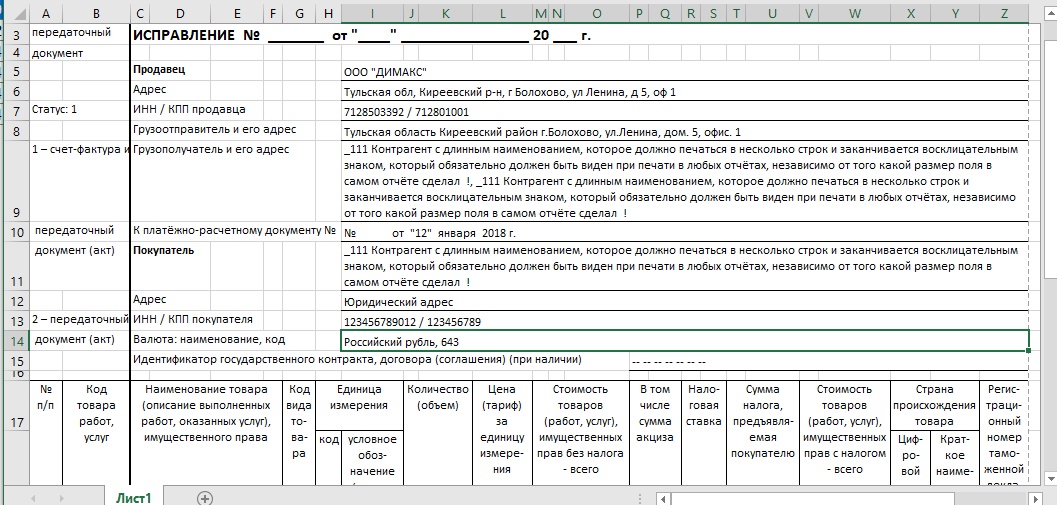
Task: Click the next sheet navigation arrow
Action: (63, 497)
